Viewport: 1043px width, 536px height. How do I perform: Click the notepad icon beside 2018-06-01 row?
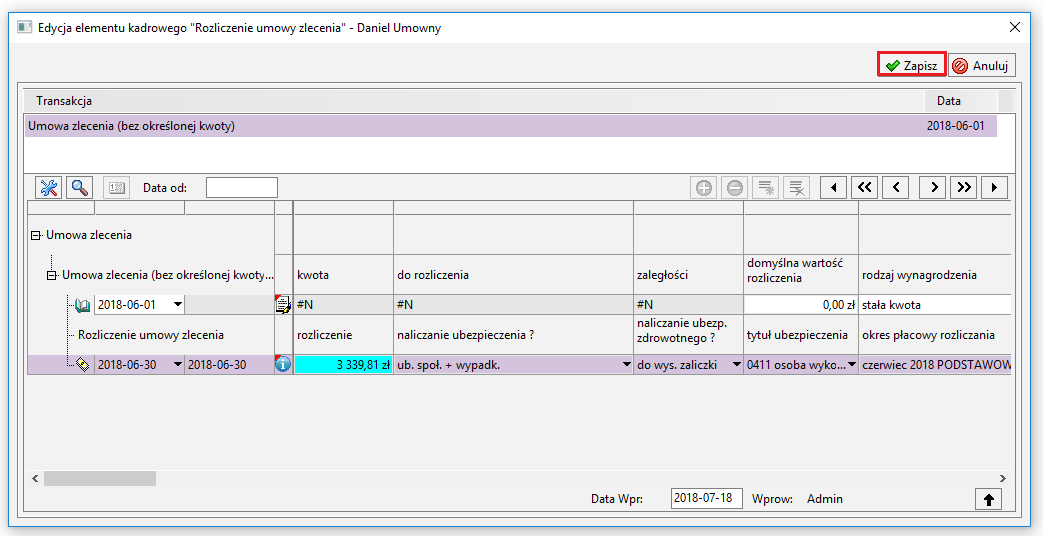(283, 305)
